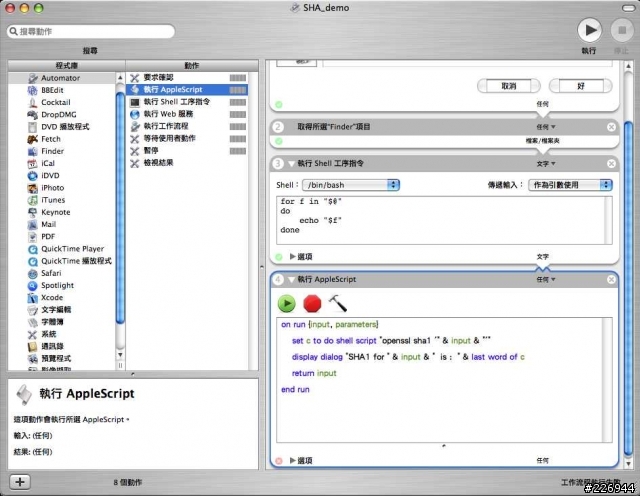Select Mail in the library list
Screen dimensions: 640x496
[62, 224]
